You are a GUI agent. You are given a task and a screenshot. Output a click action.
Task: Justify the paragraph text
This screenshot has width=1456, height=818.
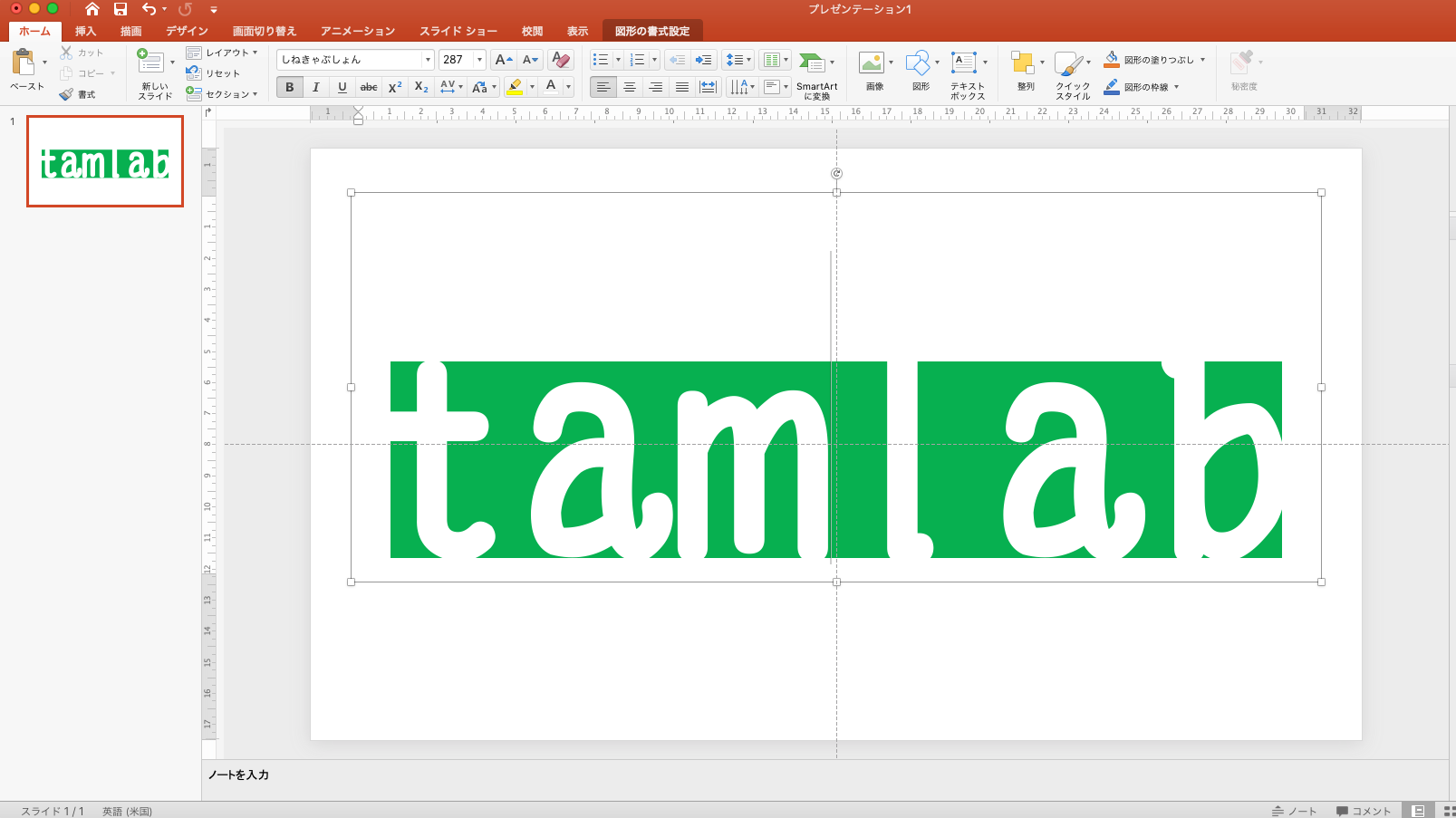pos(682,87)
